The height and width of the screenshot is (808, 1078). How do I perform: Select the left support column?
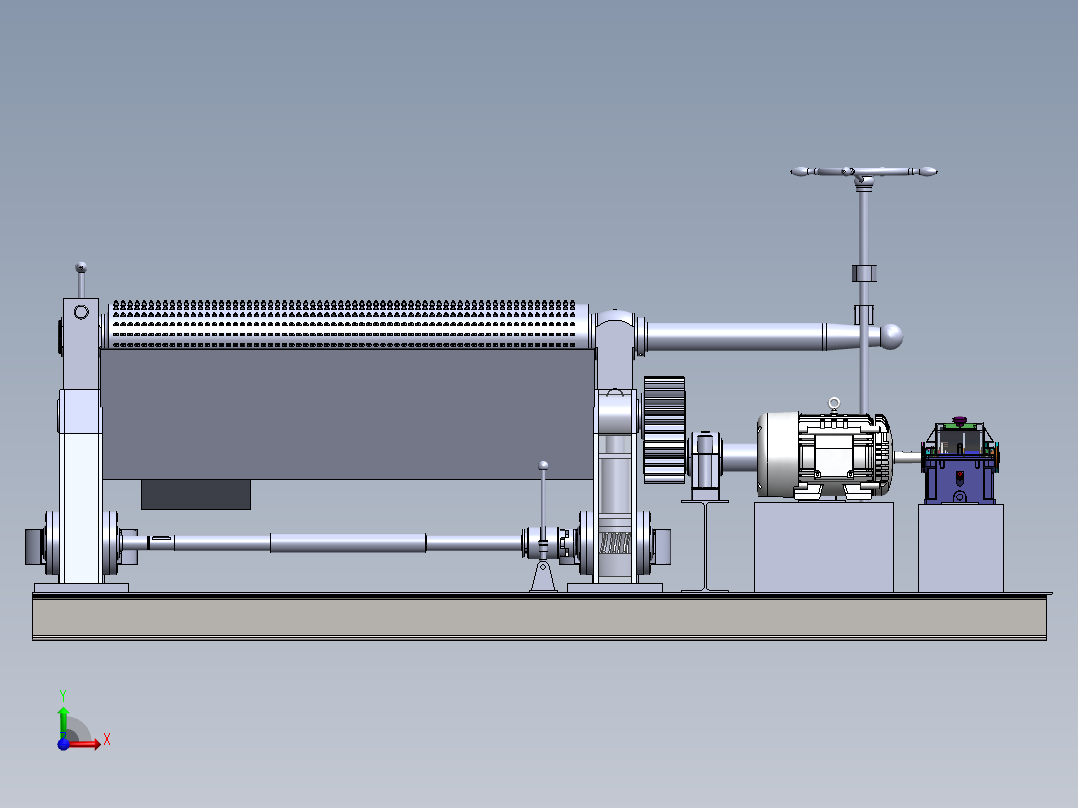point(80,440)
